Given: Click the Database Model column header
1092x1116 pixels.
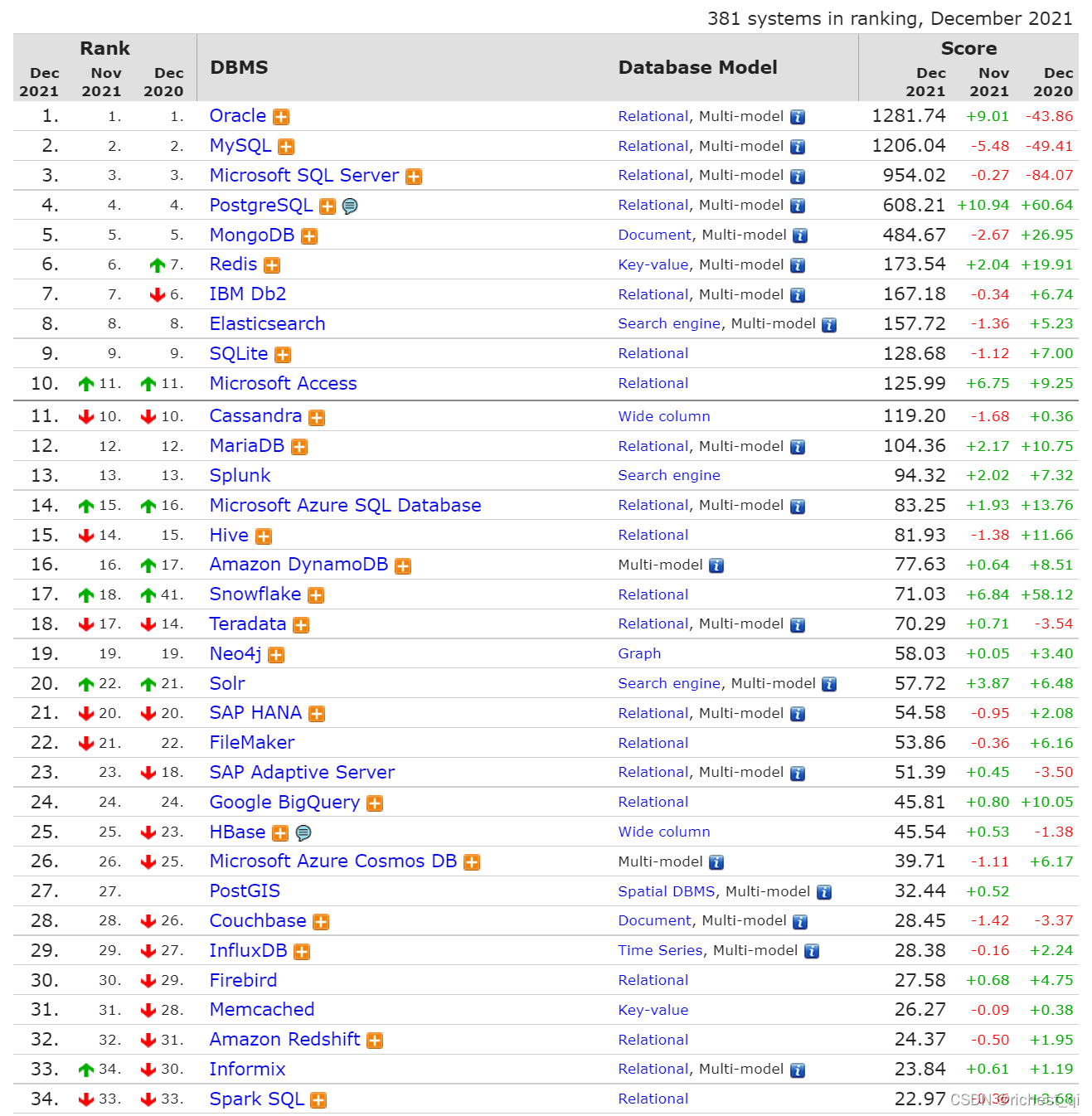Looking at the screenshot, I should tap(697, 68).
